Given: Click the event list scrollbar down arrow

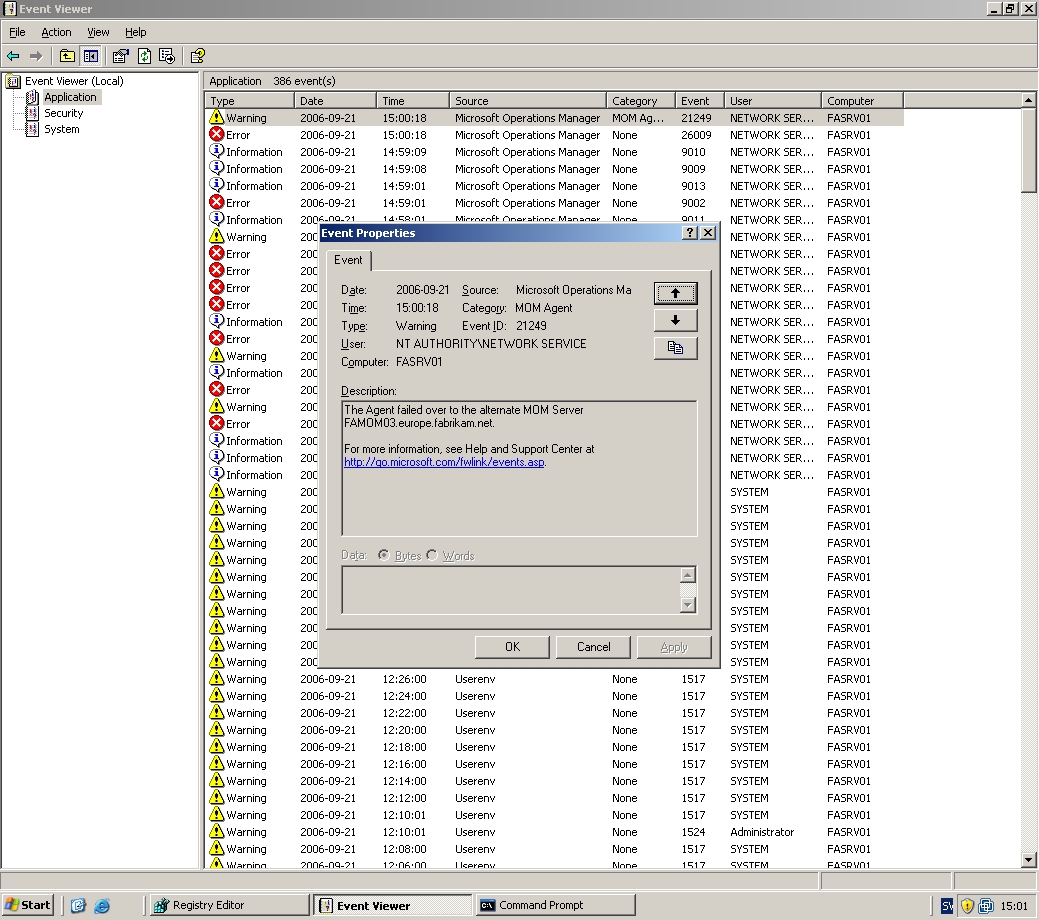Looking at the screenshot, I should click(1029, 860).
